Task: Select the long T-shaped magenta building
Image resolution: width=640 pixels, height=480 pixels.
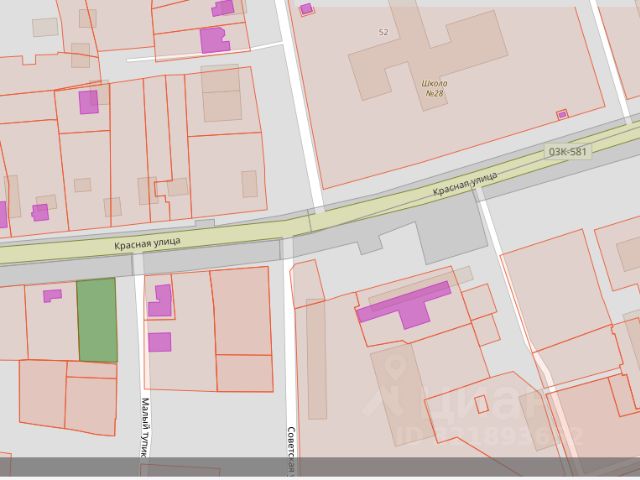Action: click(x=405, y=304)
